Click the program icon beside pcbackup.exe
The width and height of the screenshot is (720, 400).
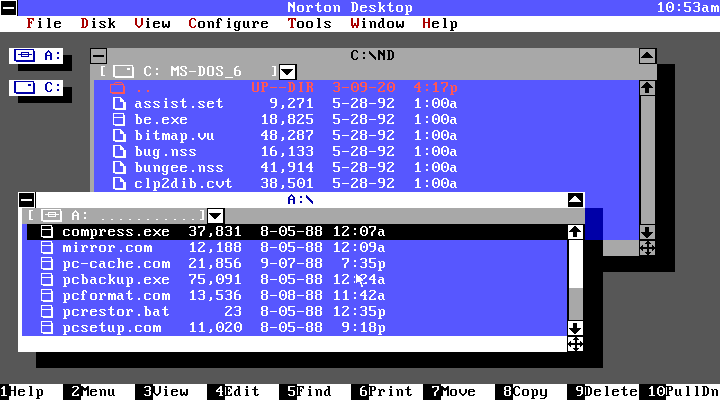coord(47,280)
